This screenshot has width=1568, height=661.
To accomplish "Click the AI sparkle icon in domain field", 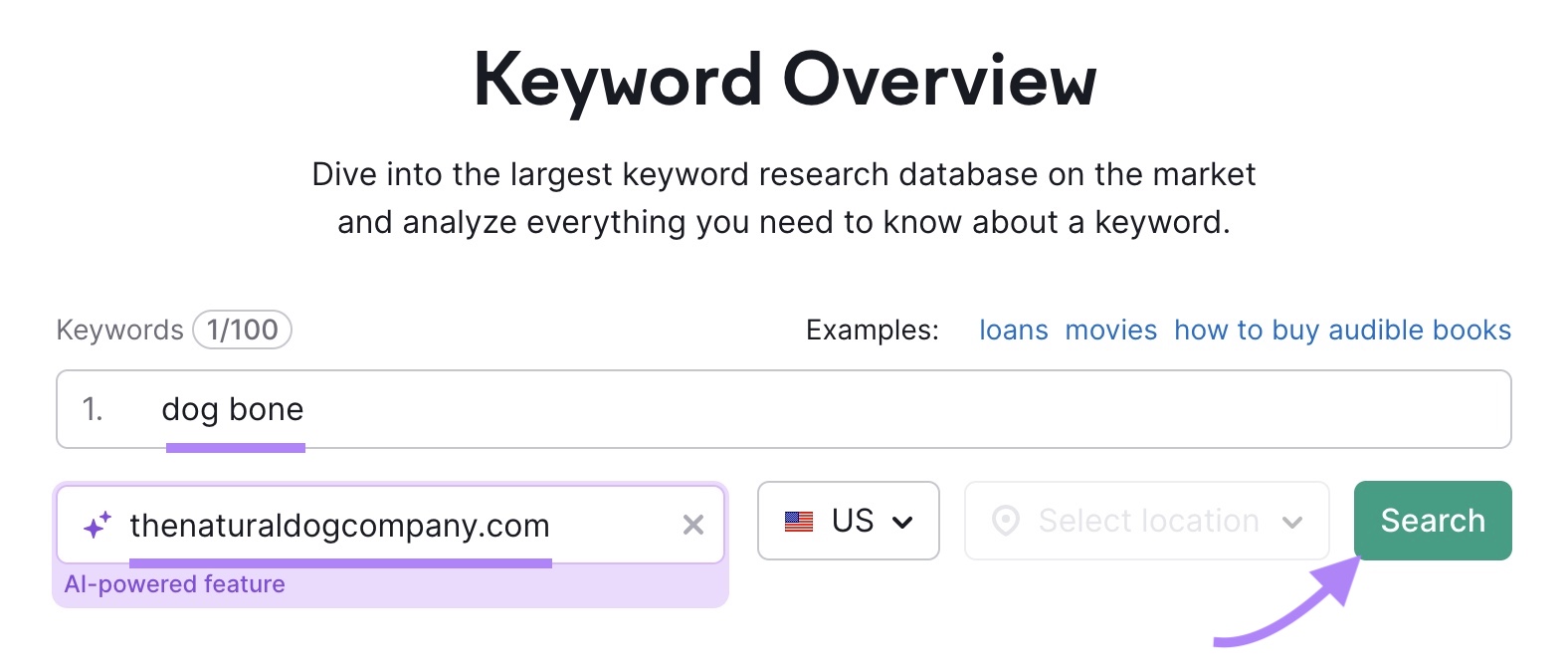I will click(x=96, y=522).
